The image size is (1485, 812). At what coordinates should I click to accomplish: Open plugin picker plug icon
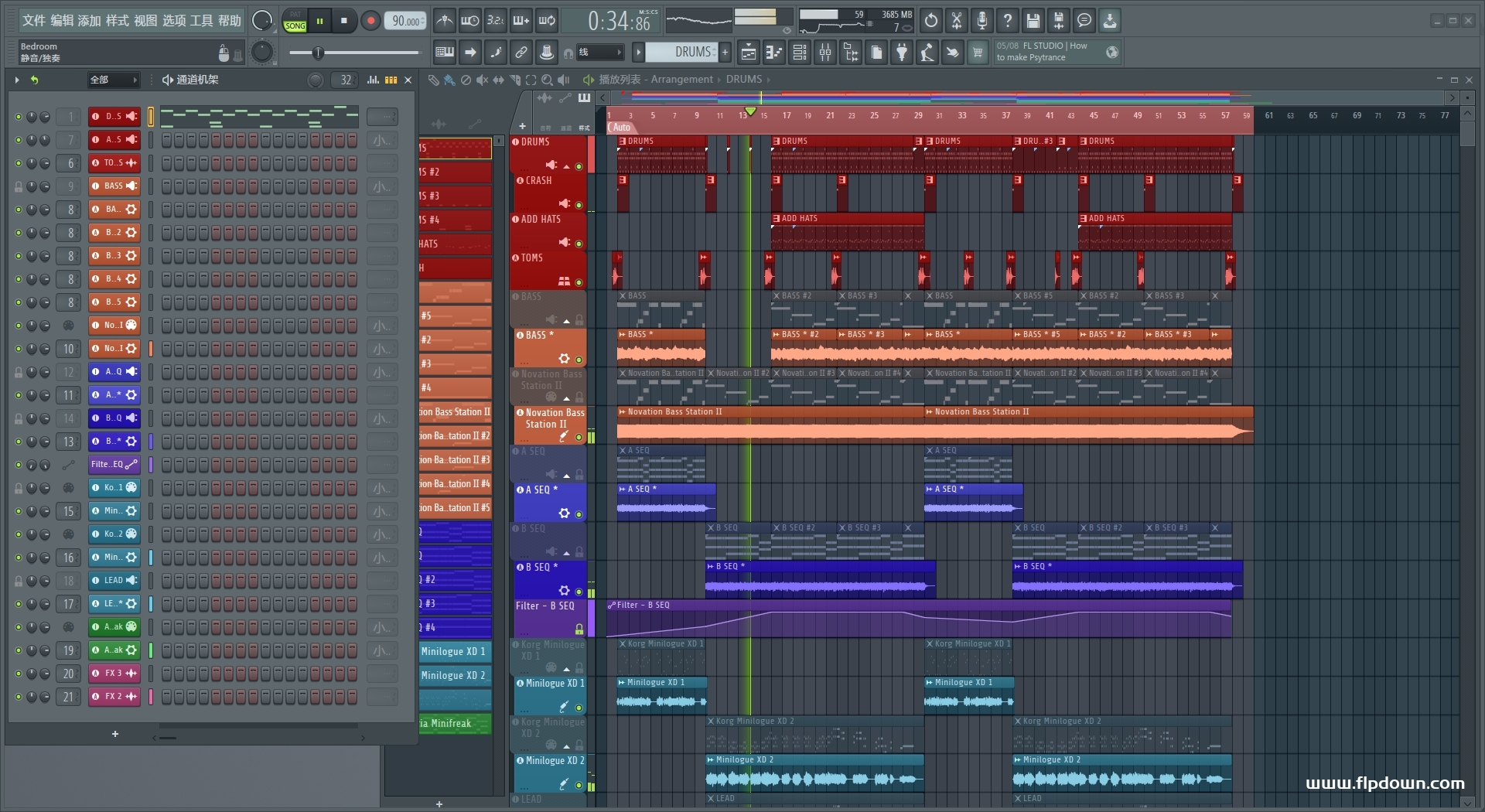point(902,53)
